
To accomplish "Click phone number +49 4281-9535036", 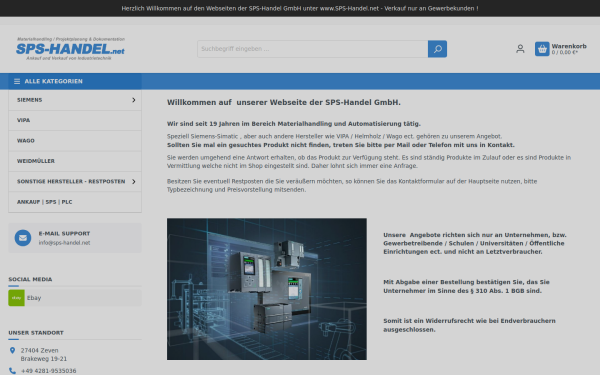I will [x=49, y=370].
